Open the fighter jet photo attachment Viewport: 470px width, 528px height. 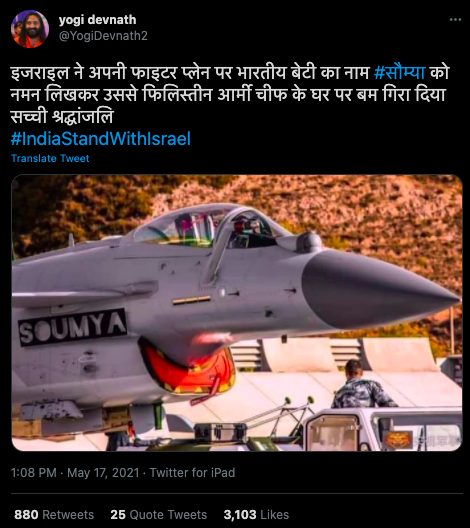(237, 313)
